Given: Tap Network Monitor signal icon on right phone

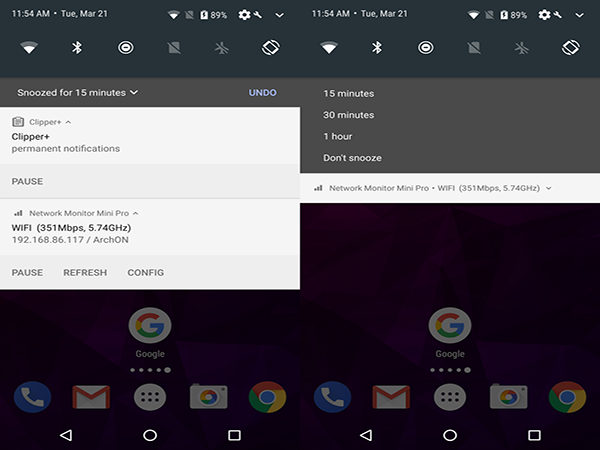Looking at the screenshot, I should 318,188.
